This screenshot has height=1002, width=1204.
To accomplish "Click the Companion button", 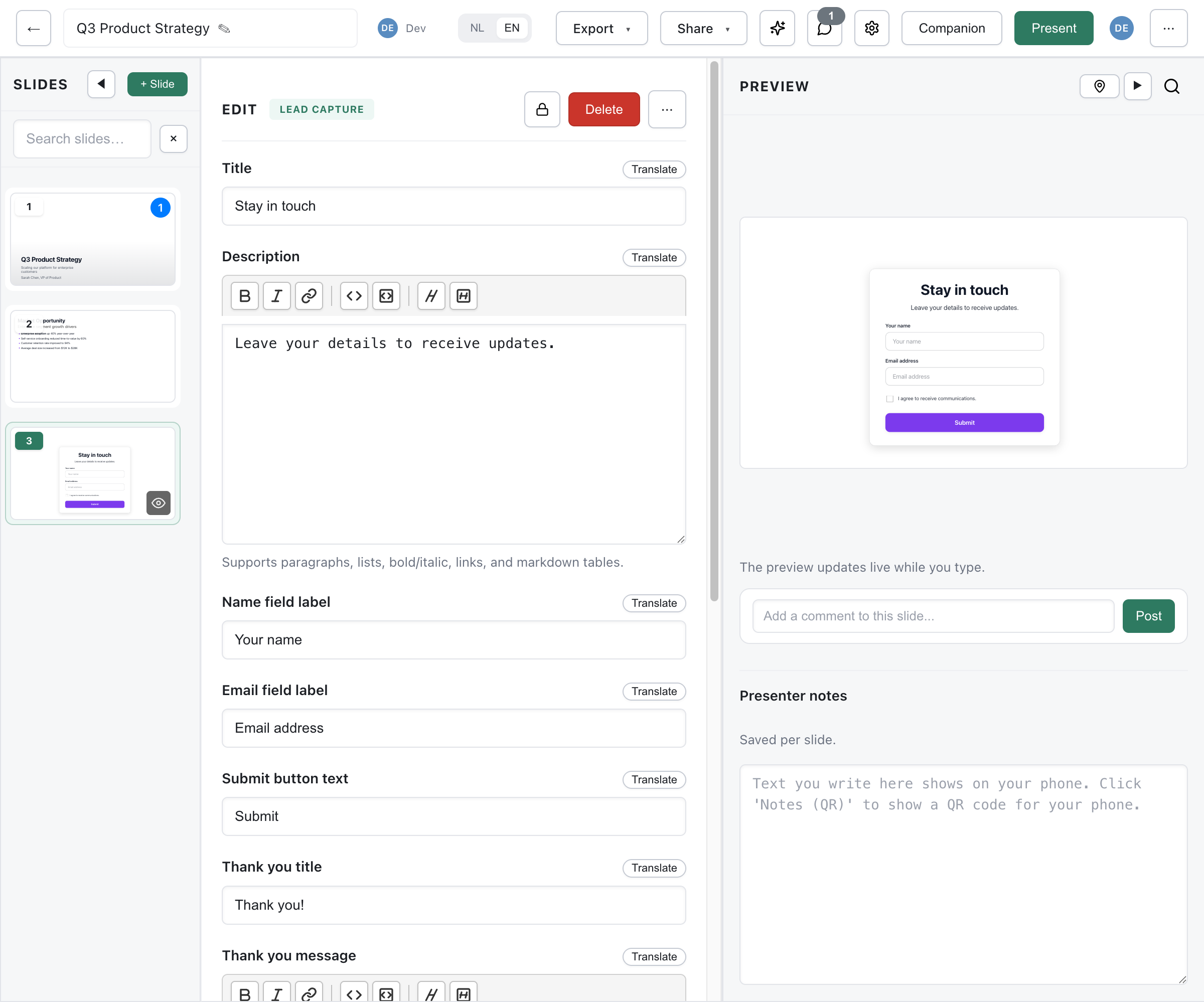I will (951, 28).
